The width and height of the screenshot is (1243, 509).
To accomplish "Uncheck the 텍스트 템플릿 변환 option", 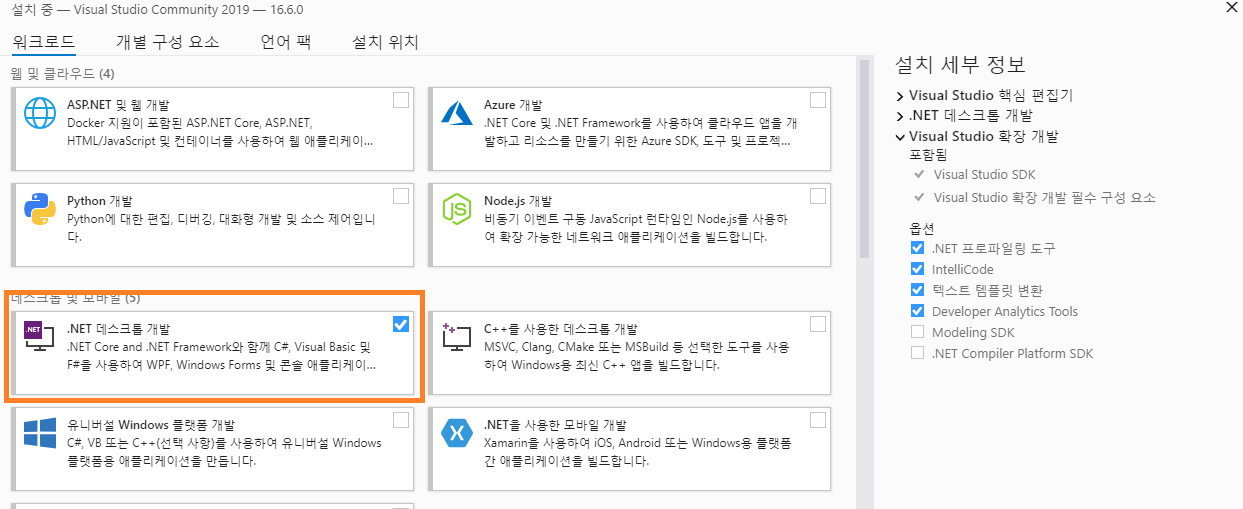I will (x=918, y=290).
